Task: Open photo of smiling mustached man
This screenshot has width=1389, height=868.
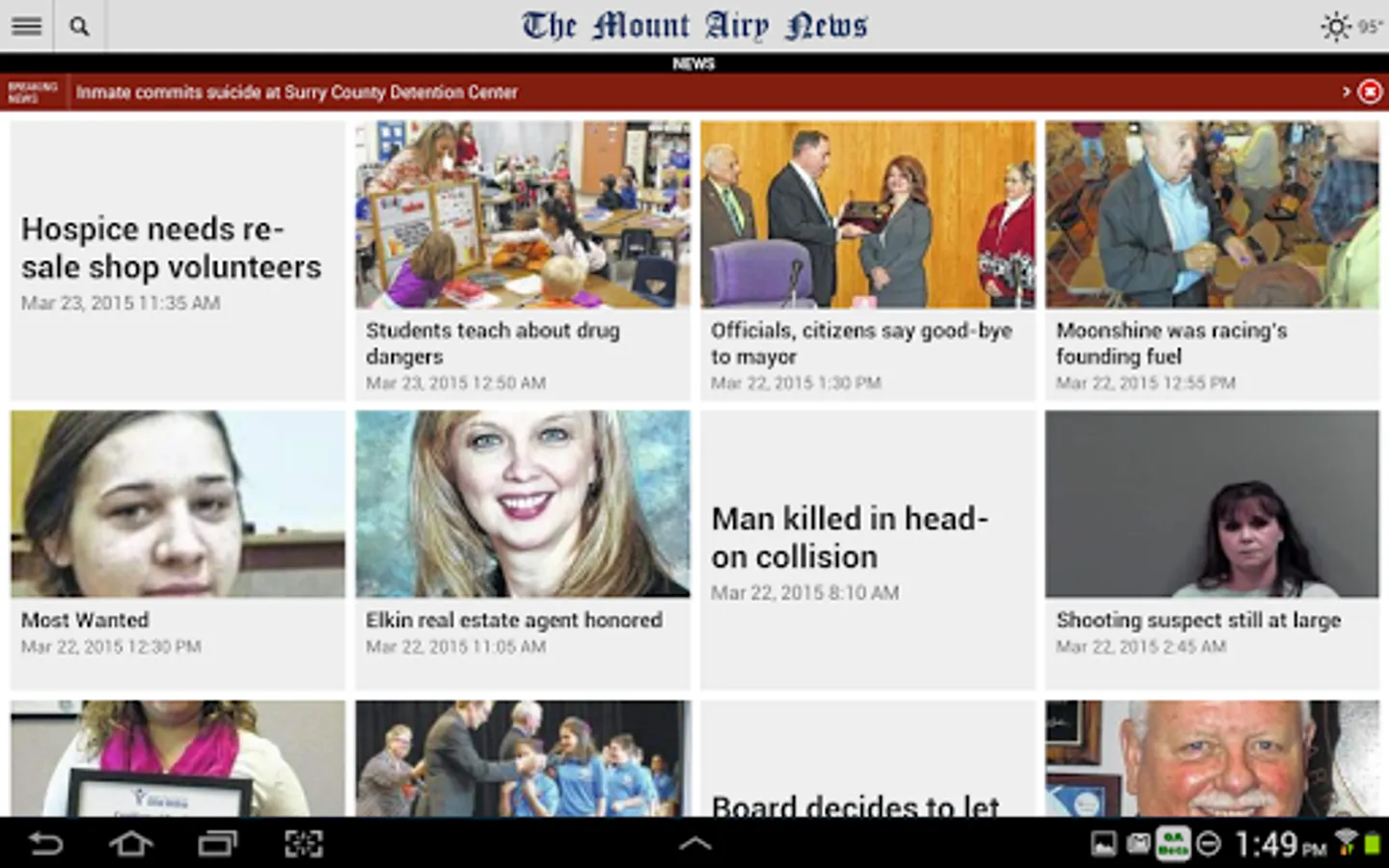Action: pyautogui.click(x=1212, y=759)
